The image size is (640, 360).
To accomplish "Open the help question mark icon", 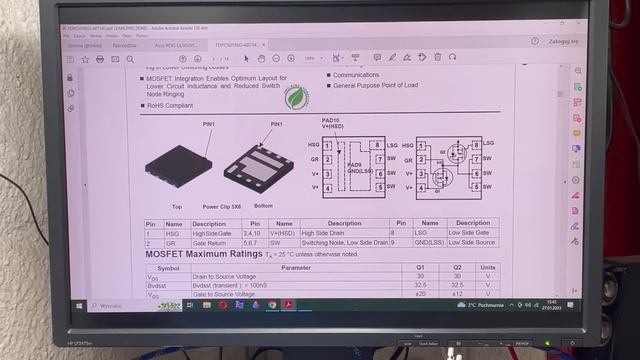I will pyautogui.click(x=535, y=41).
